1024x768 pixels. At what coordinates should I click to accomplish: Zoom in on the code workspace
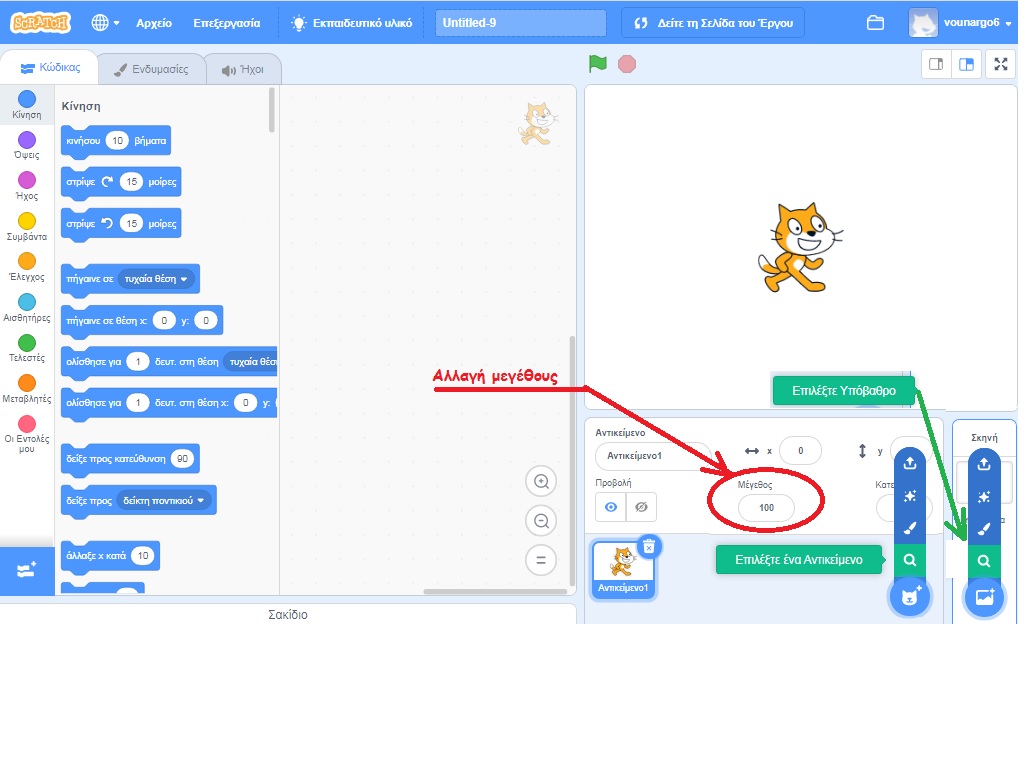[x=541, y=482]
